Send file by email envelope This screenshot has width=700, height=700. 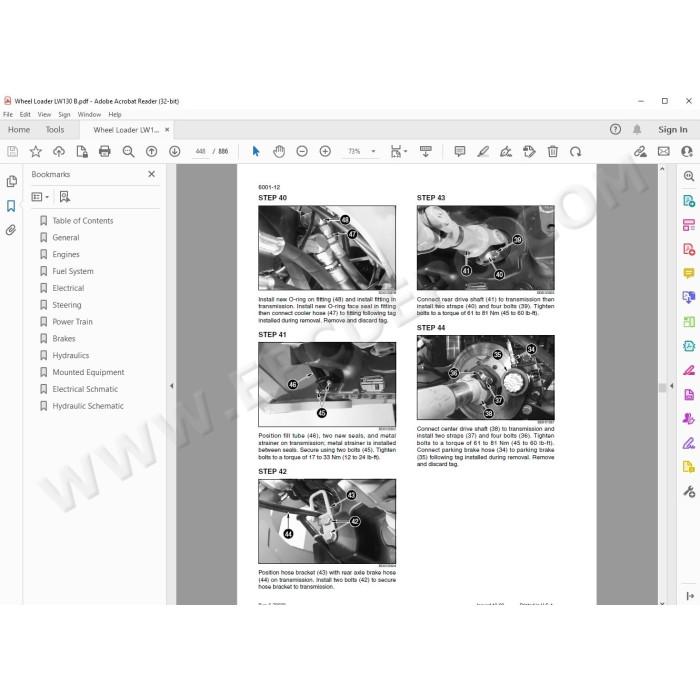coord(664,152)
